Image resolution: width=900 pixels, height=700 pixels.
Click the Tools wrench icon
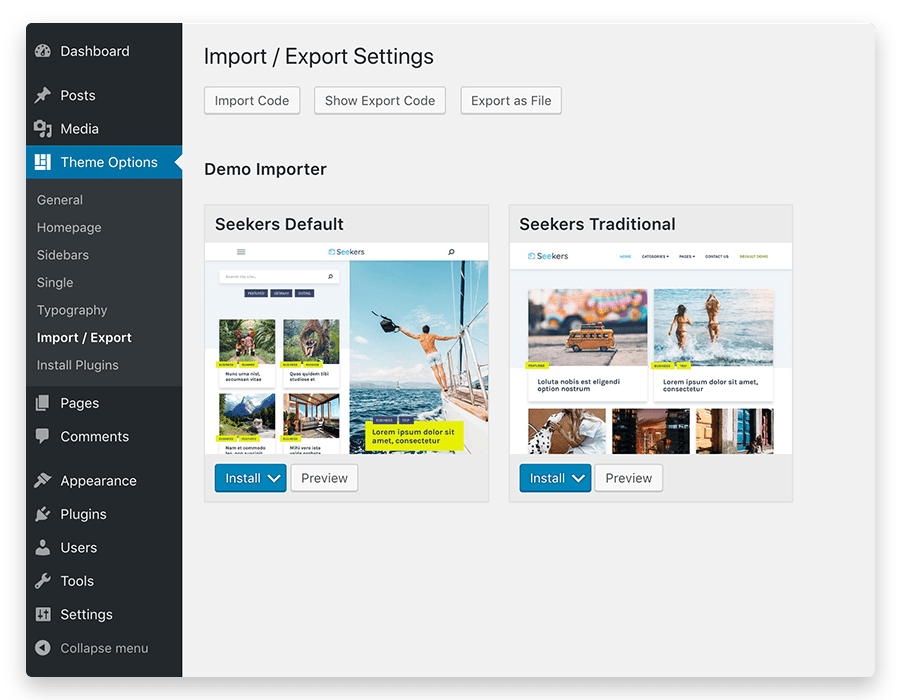tap(42, 581)
